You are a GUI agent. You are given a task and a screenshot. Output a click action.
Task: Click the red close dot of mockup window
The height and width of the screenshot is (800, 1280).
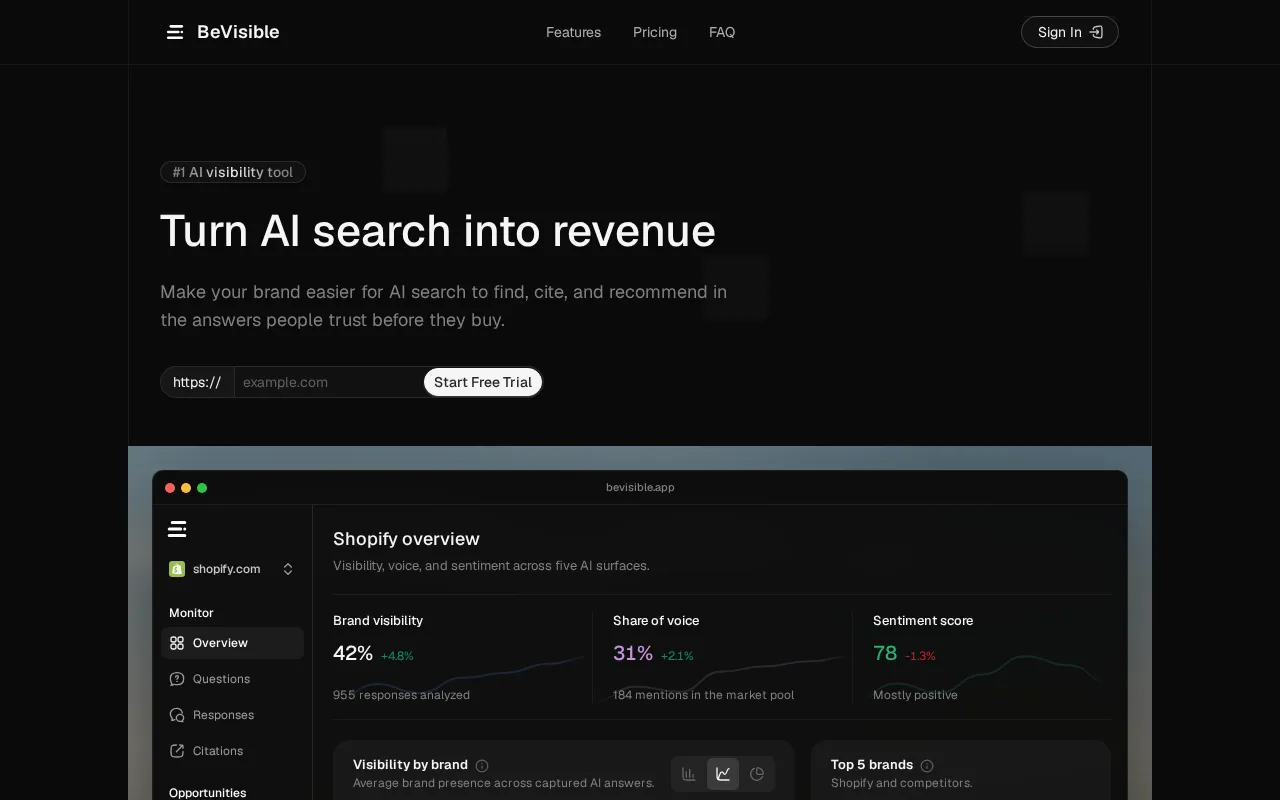[x=170, y=488]
